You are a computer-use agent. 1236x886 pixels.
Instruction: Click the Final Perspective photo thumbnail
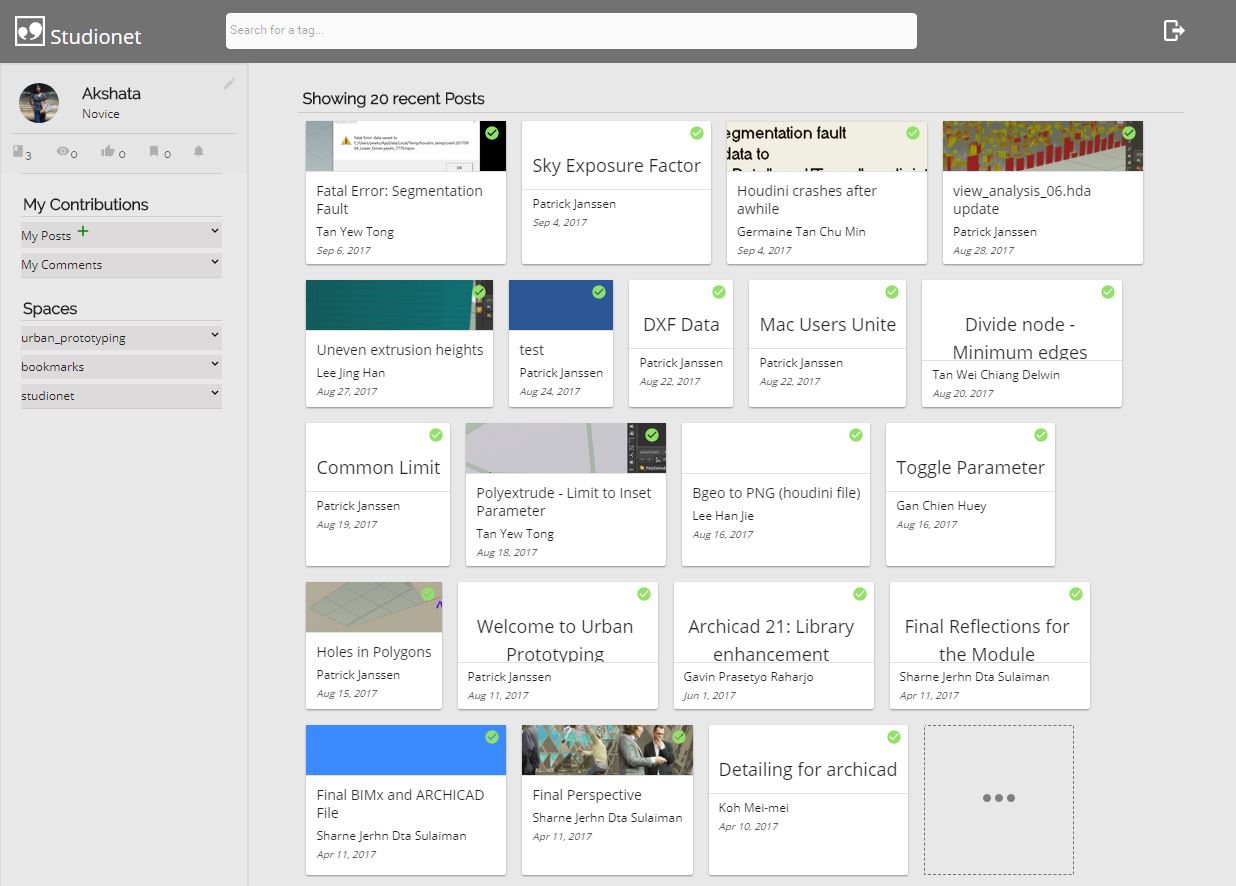607,750
